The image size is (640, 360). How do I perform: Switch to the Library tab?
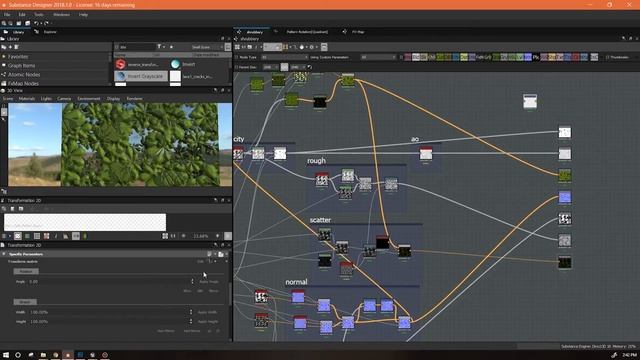15,32
